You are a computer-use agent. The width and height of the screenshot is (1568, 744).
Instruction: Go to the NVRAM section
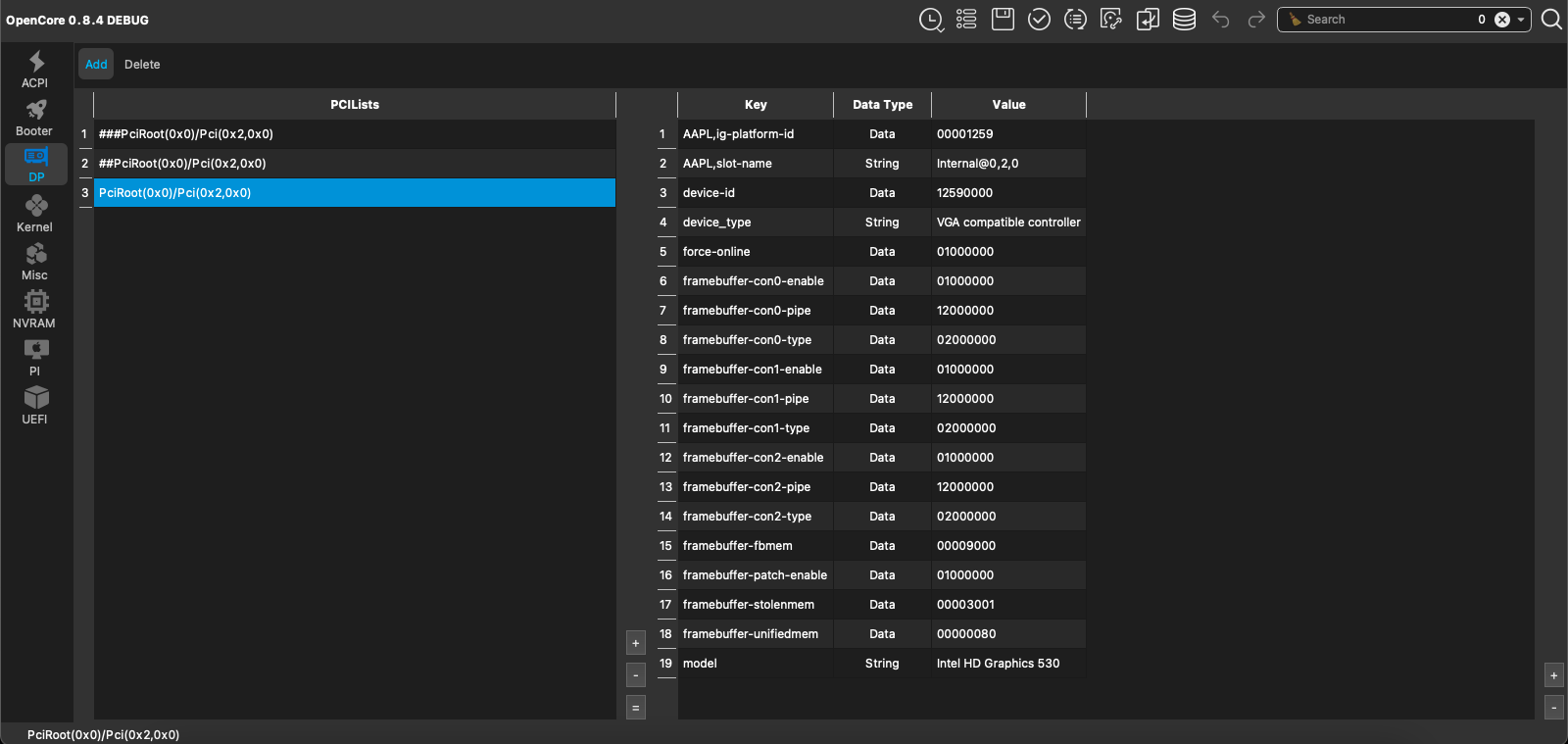(x=35, y=310)
